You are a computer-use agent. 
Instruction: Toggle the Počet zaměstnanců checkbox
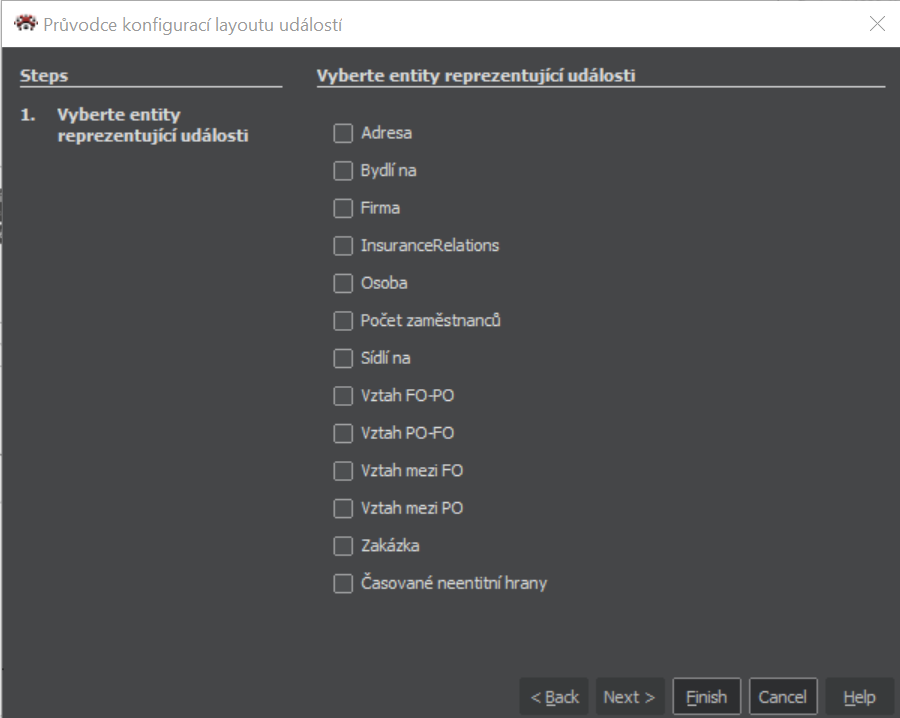pyautogui.click(x=343, y=321)
